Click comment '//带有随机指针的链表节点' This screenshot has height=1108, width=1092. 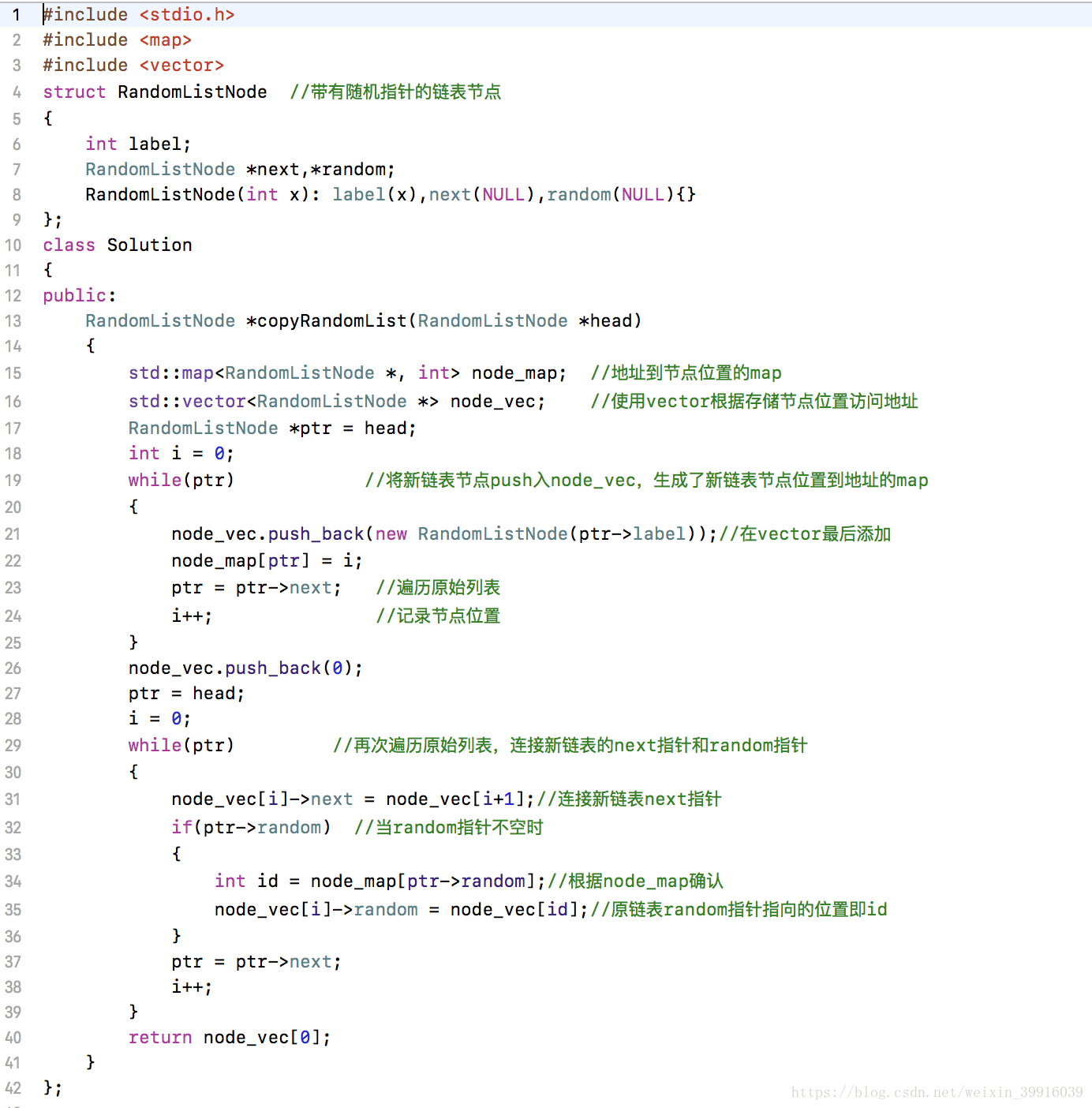tap(395, 92)
